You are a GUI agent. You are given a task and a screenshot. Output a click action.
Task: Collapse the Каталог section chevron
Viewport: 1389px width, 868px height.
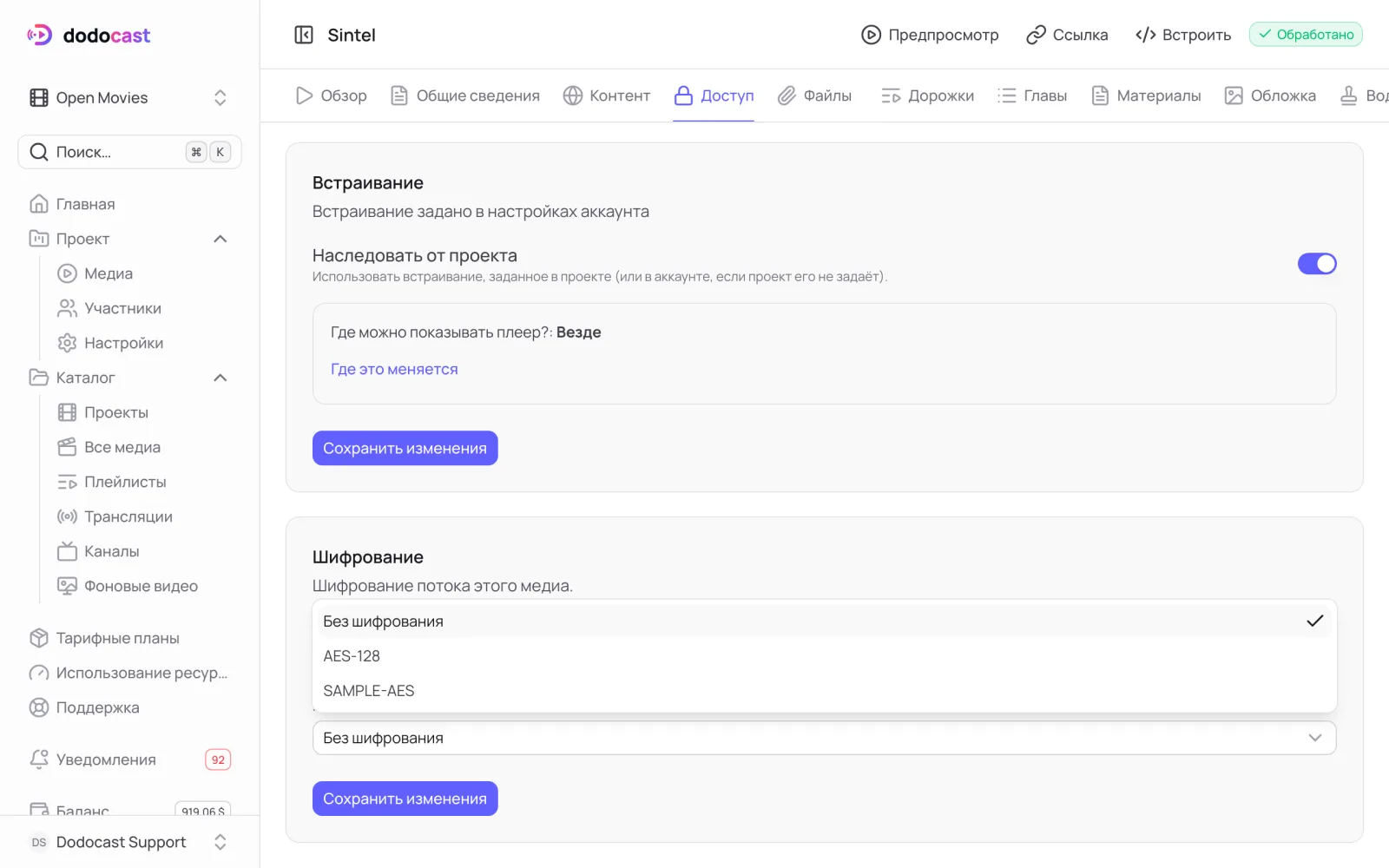221,378
